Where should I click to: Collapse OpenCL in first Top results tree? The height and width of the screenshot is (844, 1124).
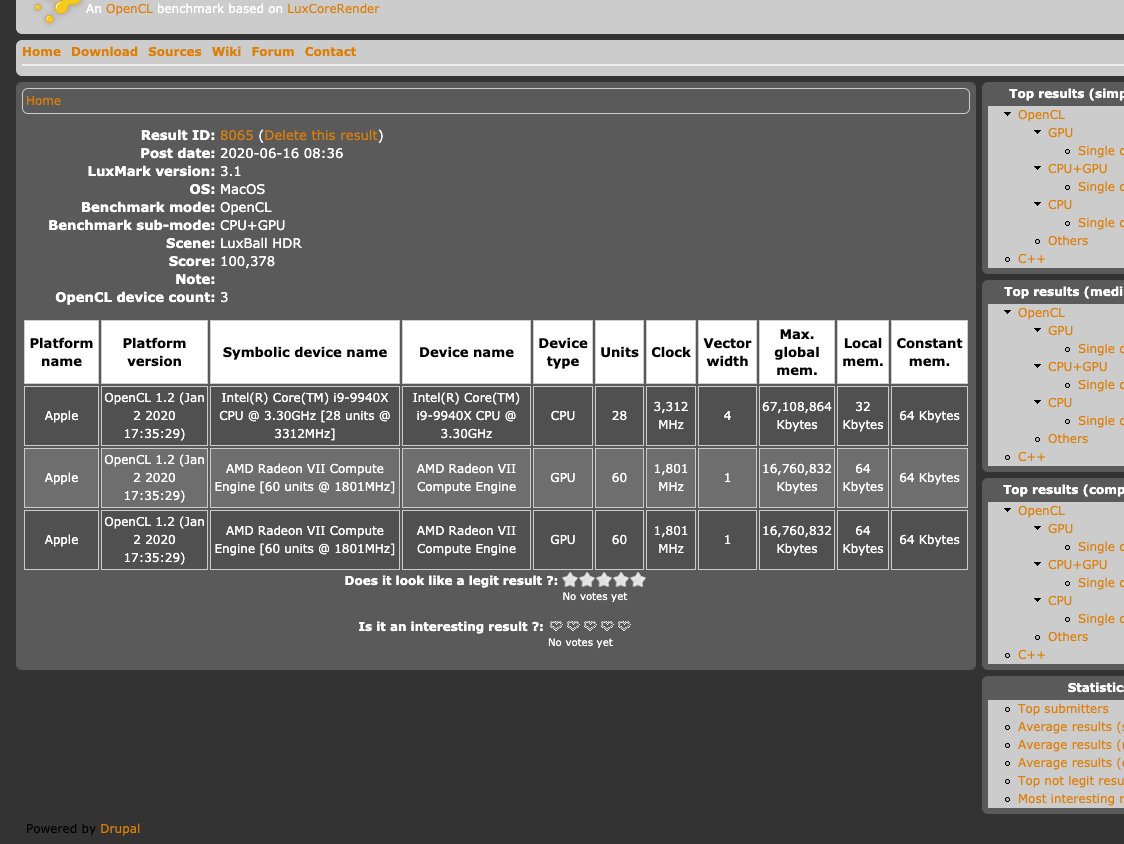click(x=1007, y=115)
